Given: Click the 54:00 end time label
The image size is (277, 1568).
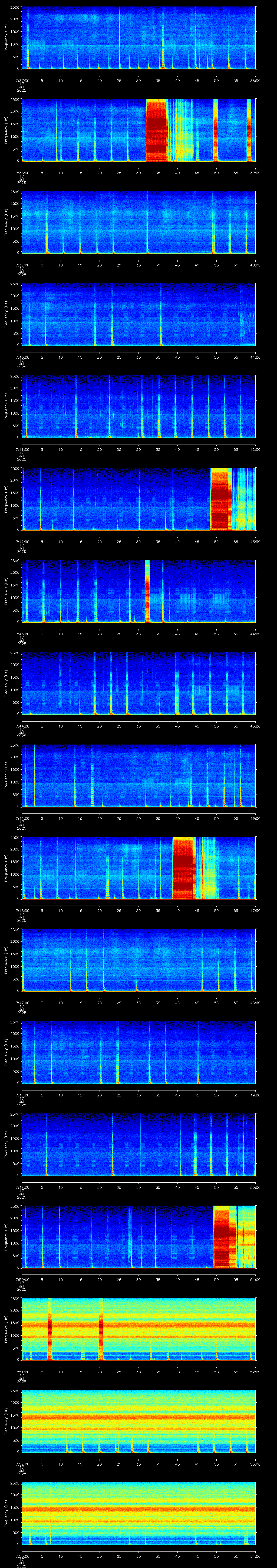Looking at the screenshot, I should (x=255, y=1556).
